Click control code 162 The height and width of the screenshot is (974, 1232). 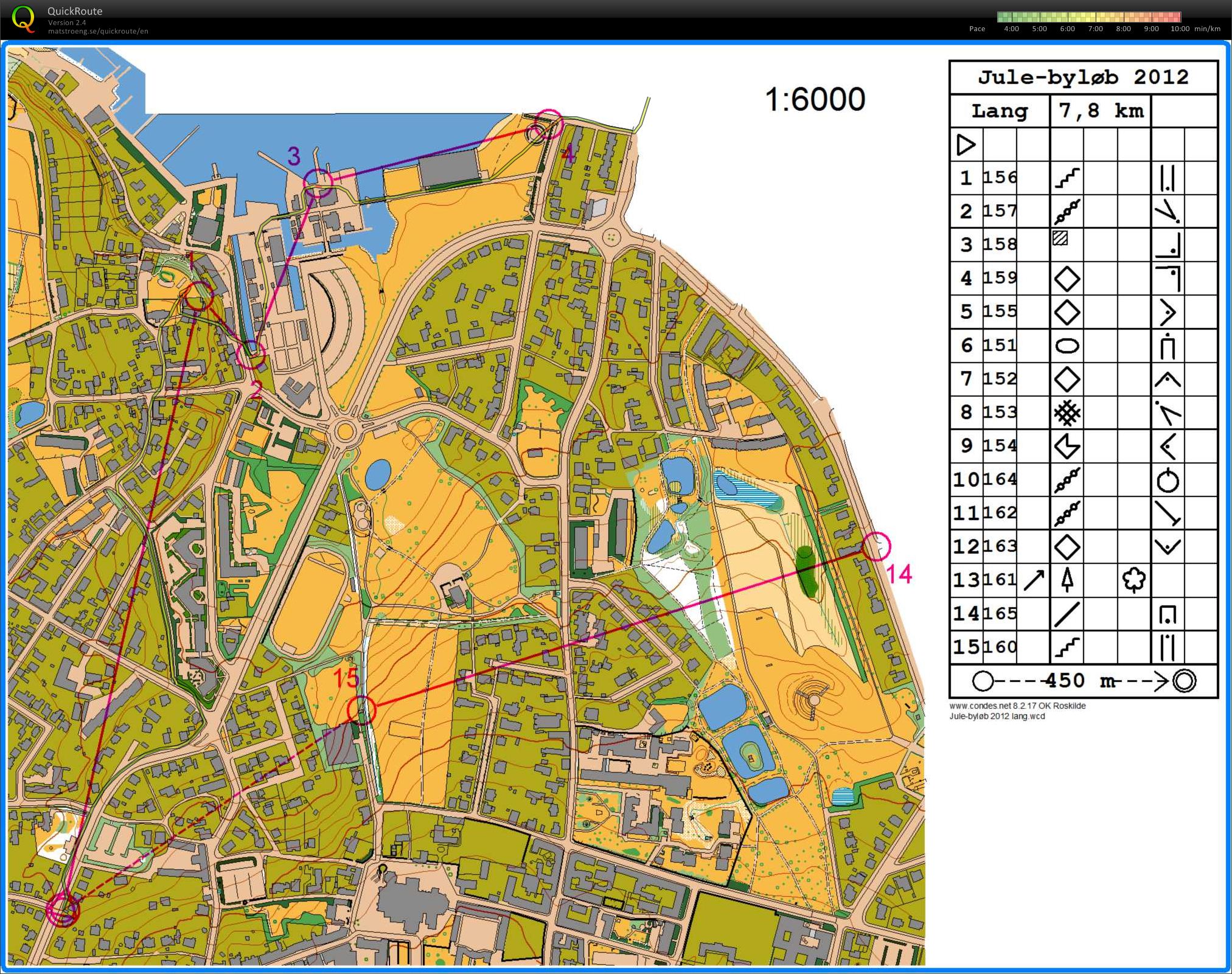(1000, 513)
